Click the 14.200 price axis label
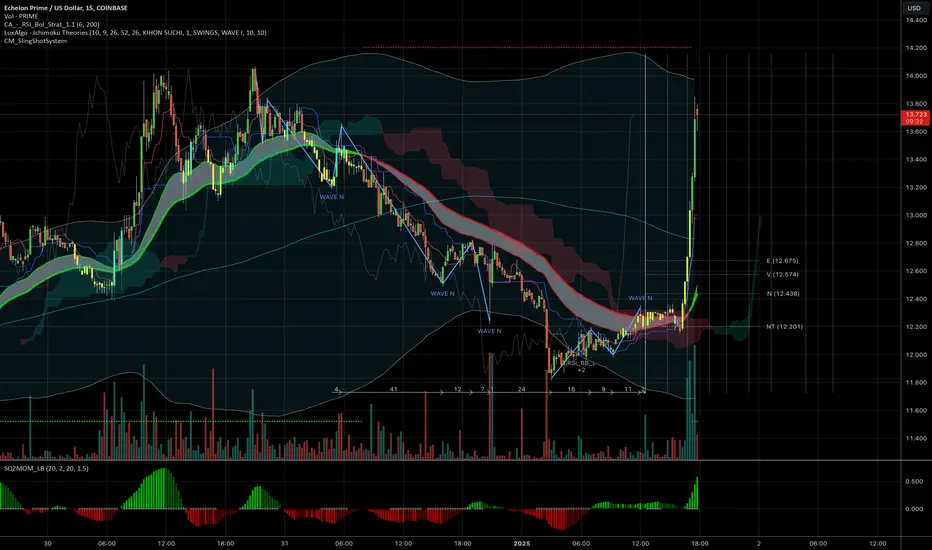The image size is (932, 550). pyautogui.click(x=916, y=48)
